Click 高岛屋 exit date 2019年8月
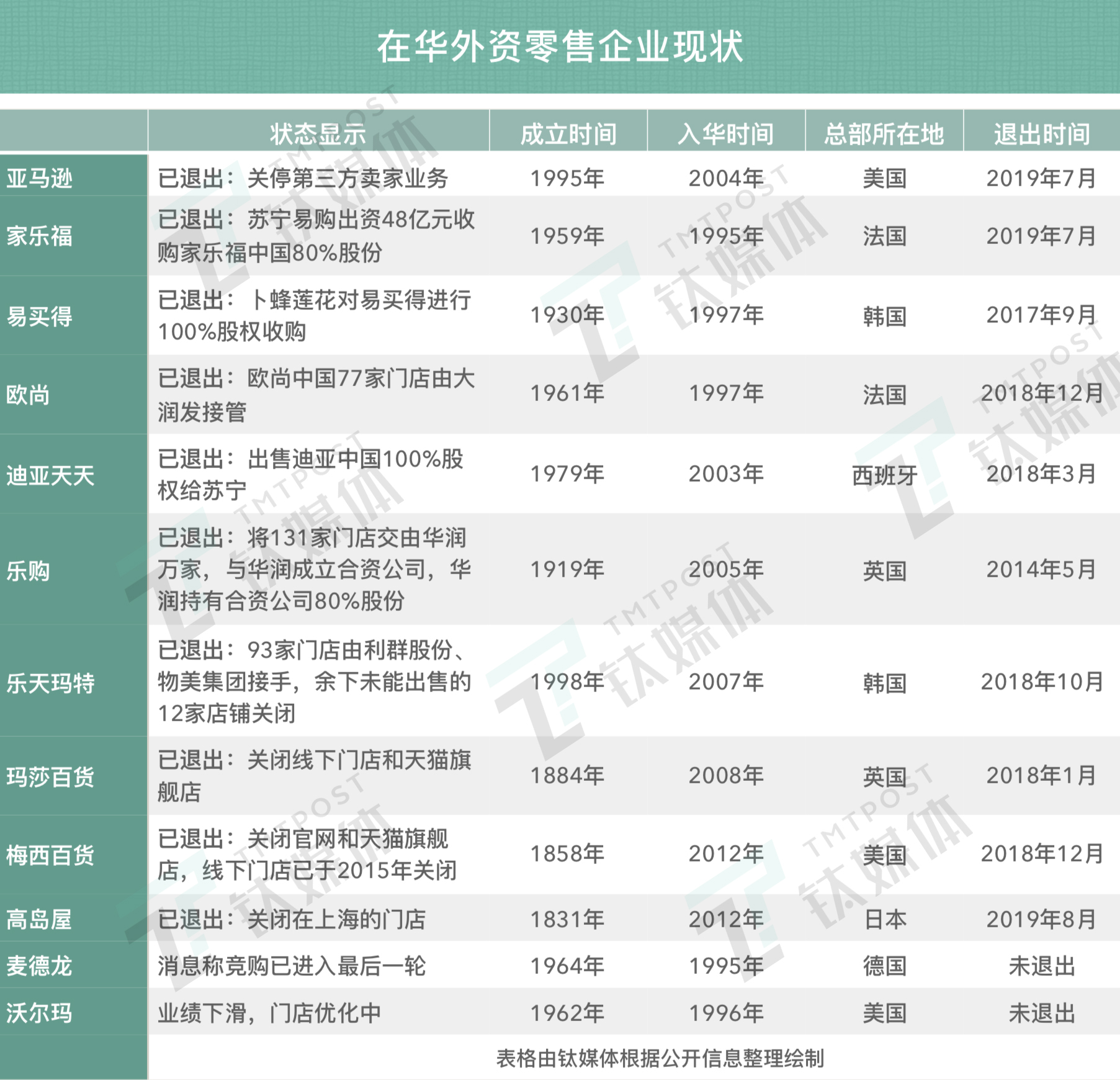Screen dimensions: 1120x1080 (1042, 919)
